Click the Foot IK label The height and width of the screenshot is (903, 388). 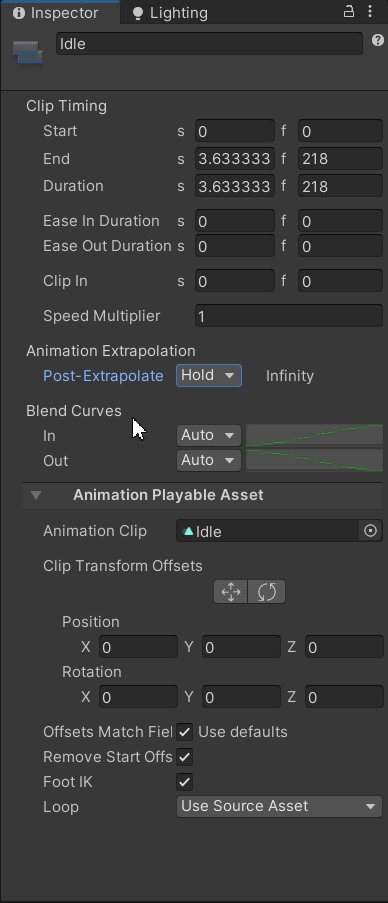click(x=67, y=782)
